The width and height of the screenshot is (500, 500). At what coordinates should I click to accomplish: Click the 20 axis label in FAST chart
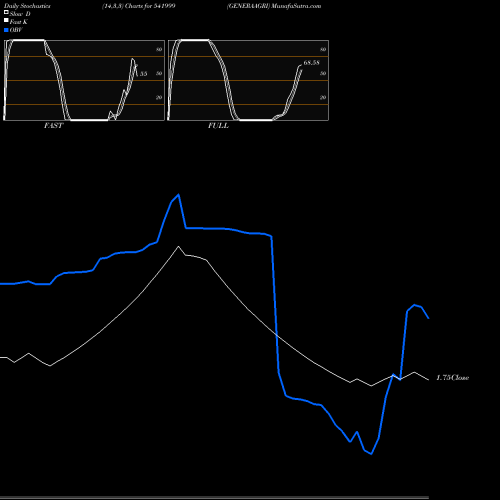point(159,97)
